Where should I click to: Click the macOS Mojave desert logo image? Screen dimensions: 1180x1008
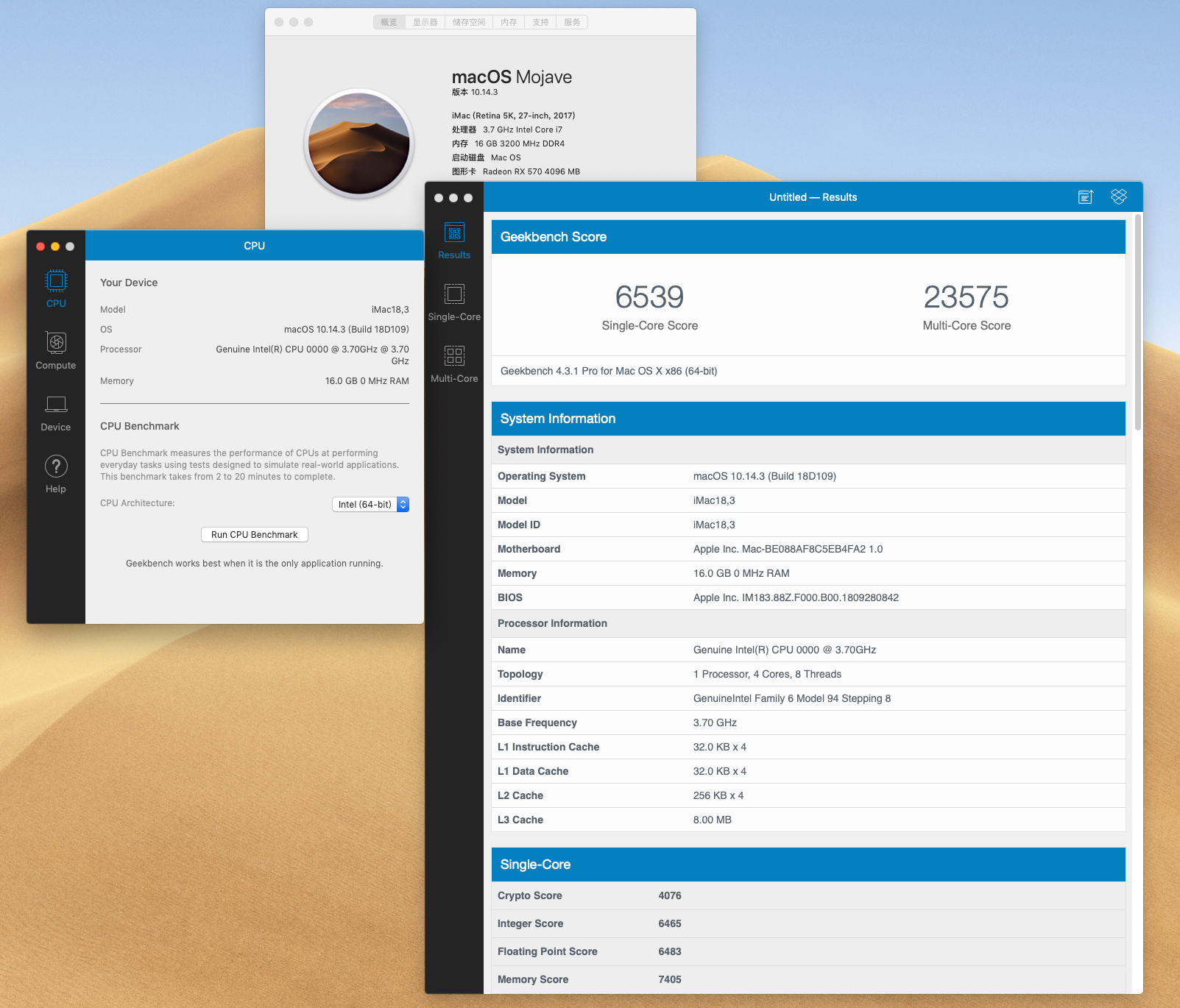(x=359, y=143)
